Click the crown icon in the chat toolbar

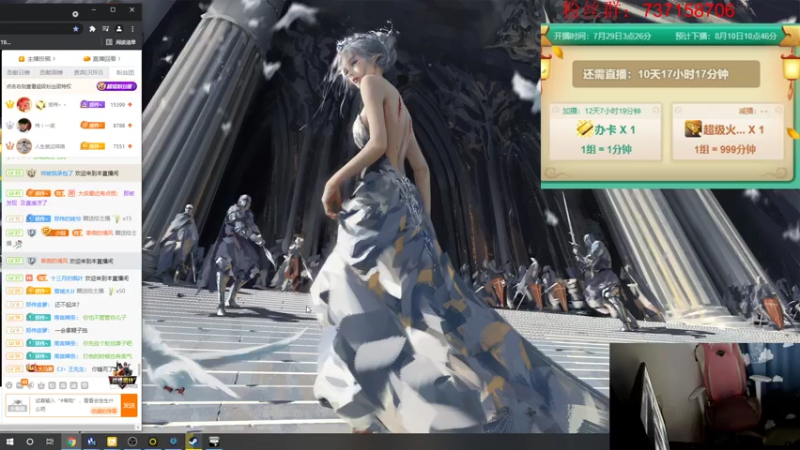[41, 385]
